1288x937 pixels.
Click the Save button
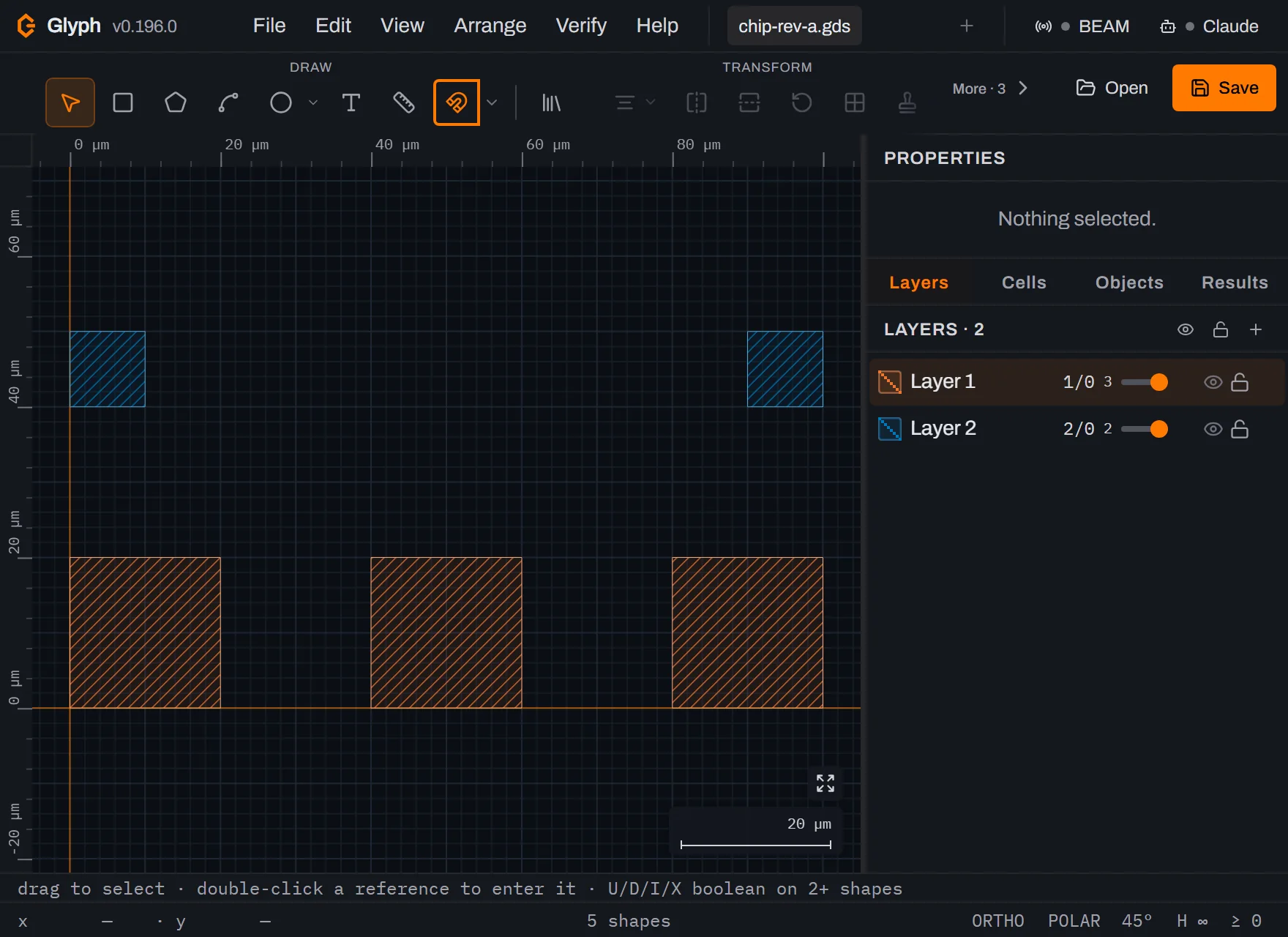click(x=1224, y=88)
